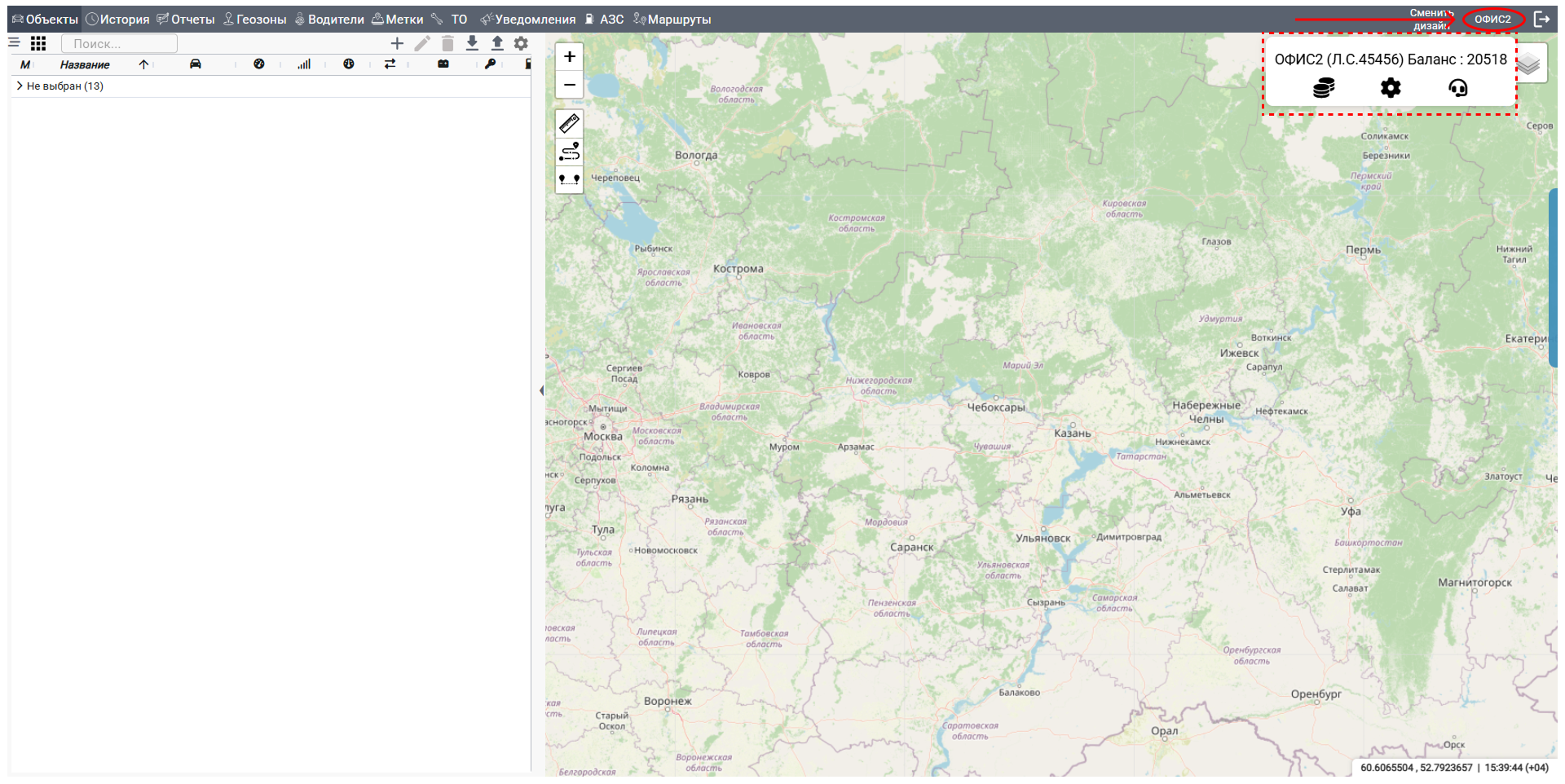Open the balance coins icon in account popup

[x=1324, y=88]
